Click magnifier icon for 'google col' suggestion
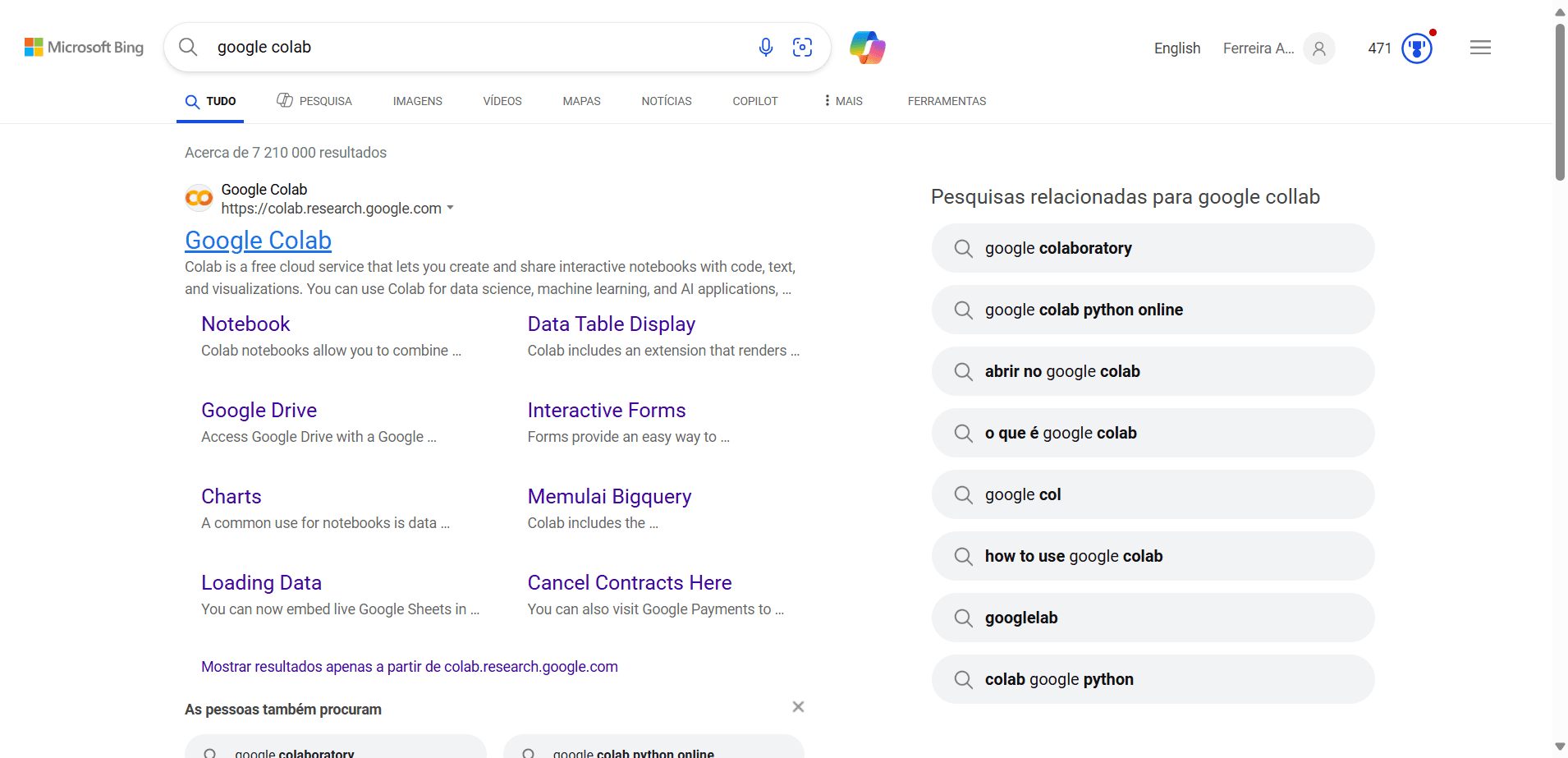 click(963, 494)
